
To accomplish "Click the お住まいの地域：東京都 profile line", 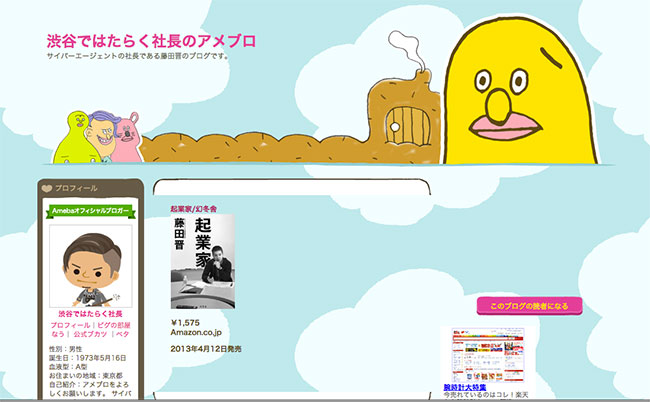I will 86,376.
